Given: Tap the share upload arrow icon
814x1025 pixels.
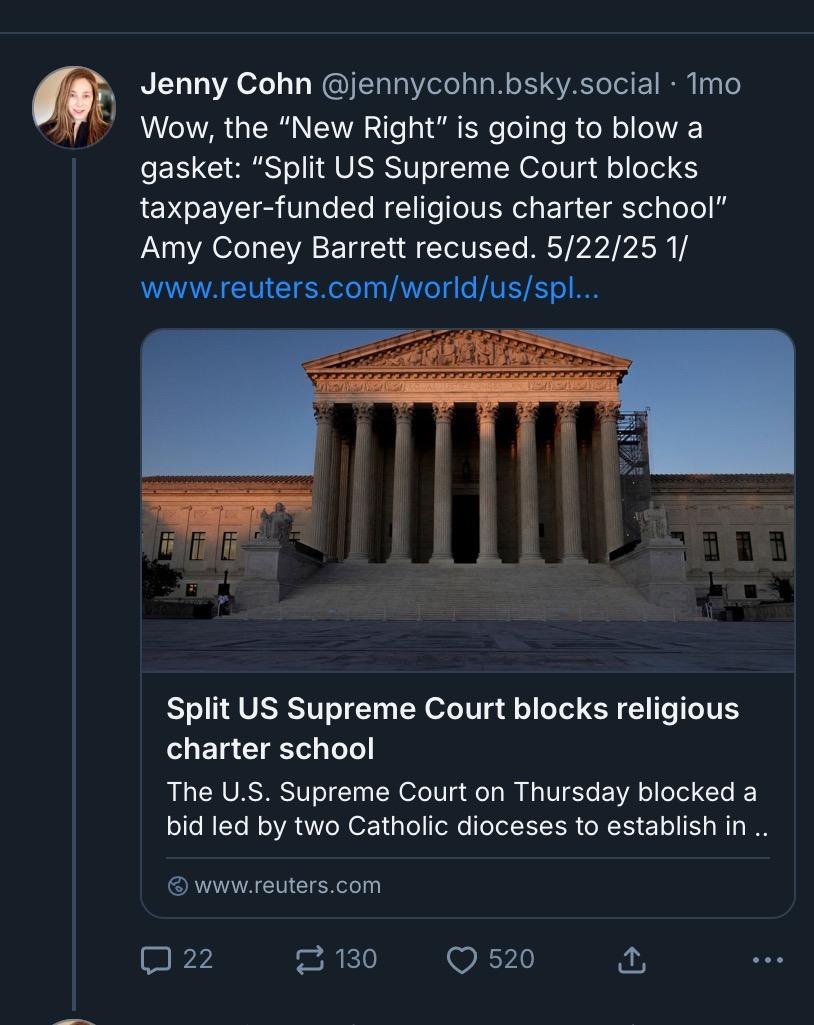Looking at the screenshot, I should tap(632, 960).
